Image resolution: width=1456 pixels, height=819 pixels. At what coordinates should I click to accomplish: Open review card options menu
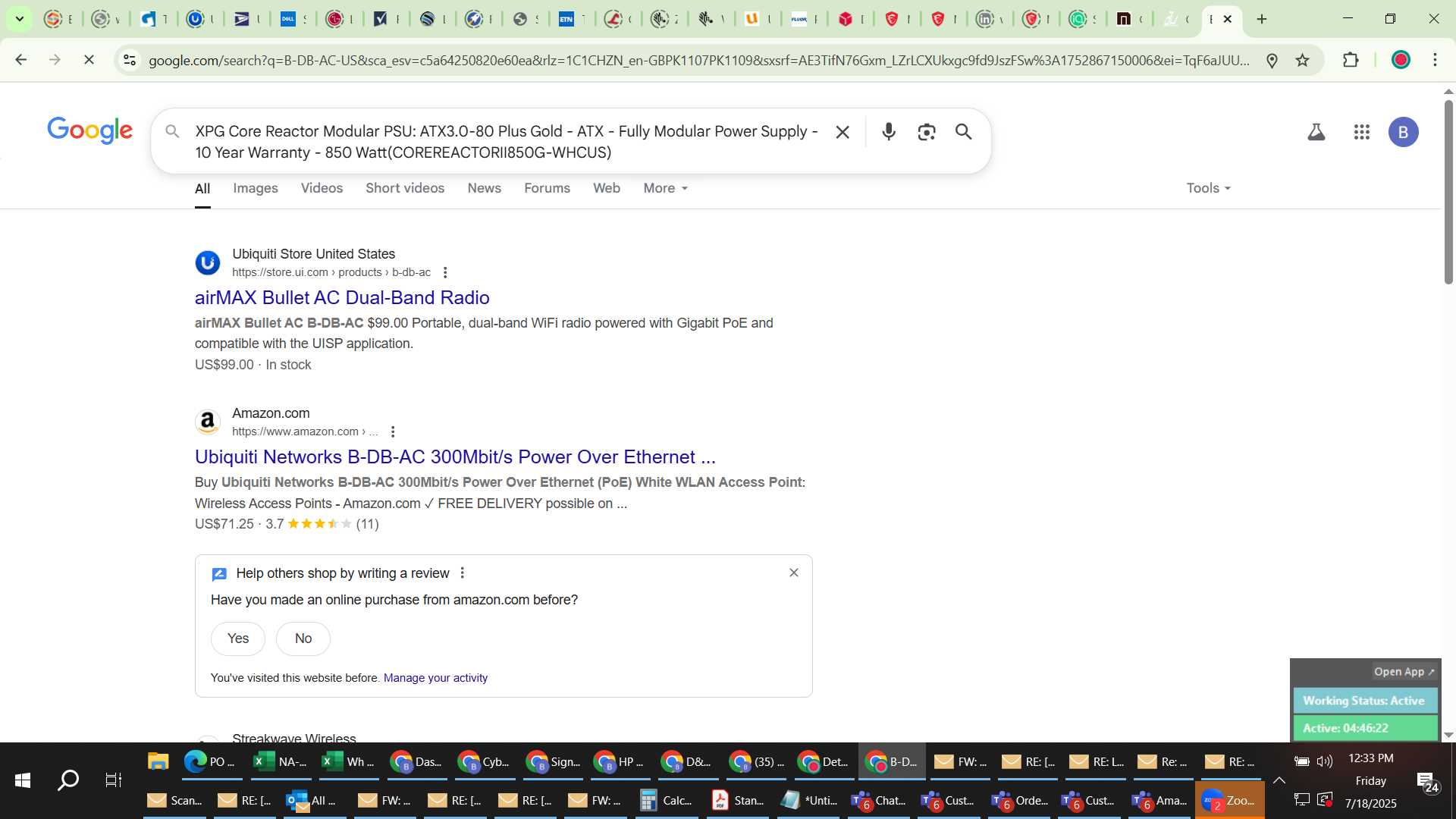point(463,573)
